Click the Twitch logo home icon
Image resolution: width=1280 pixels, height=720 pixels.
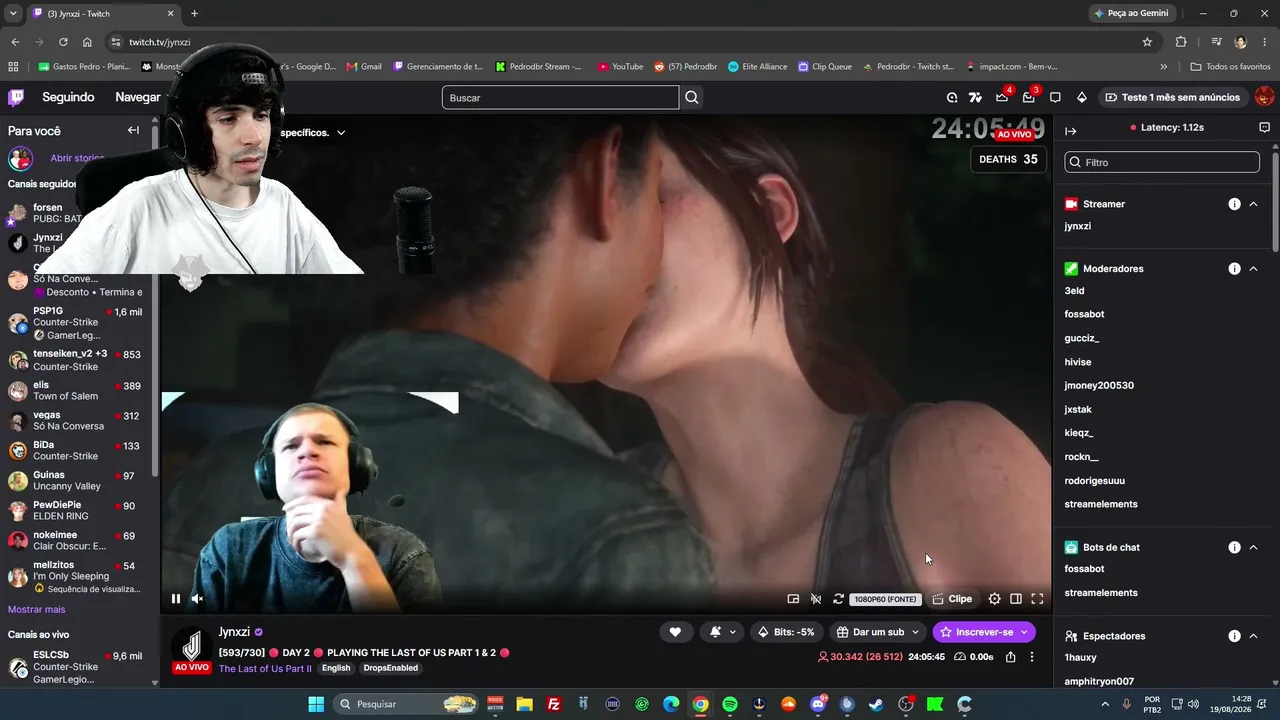click(x=16, y=97)
